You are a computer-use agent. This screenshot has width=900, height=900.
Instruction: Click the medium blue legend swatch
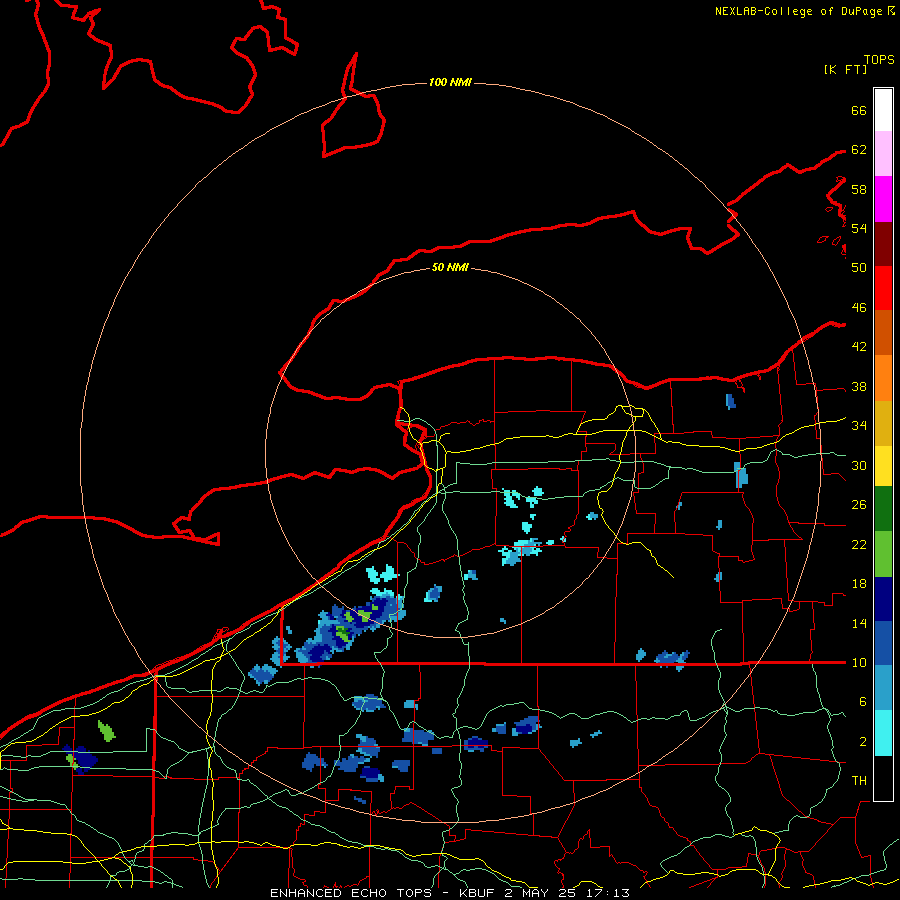(883, 643)
